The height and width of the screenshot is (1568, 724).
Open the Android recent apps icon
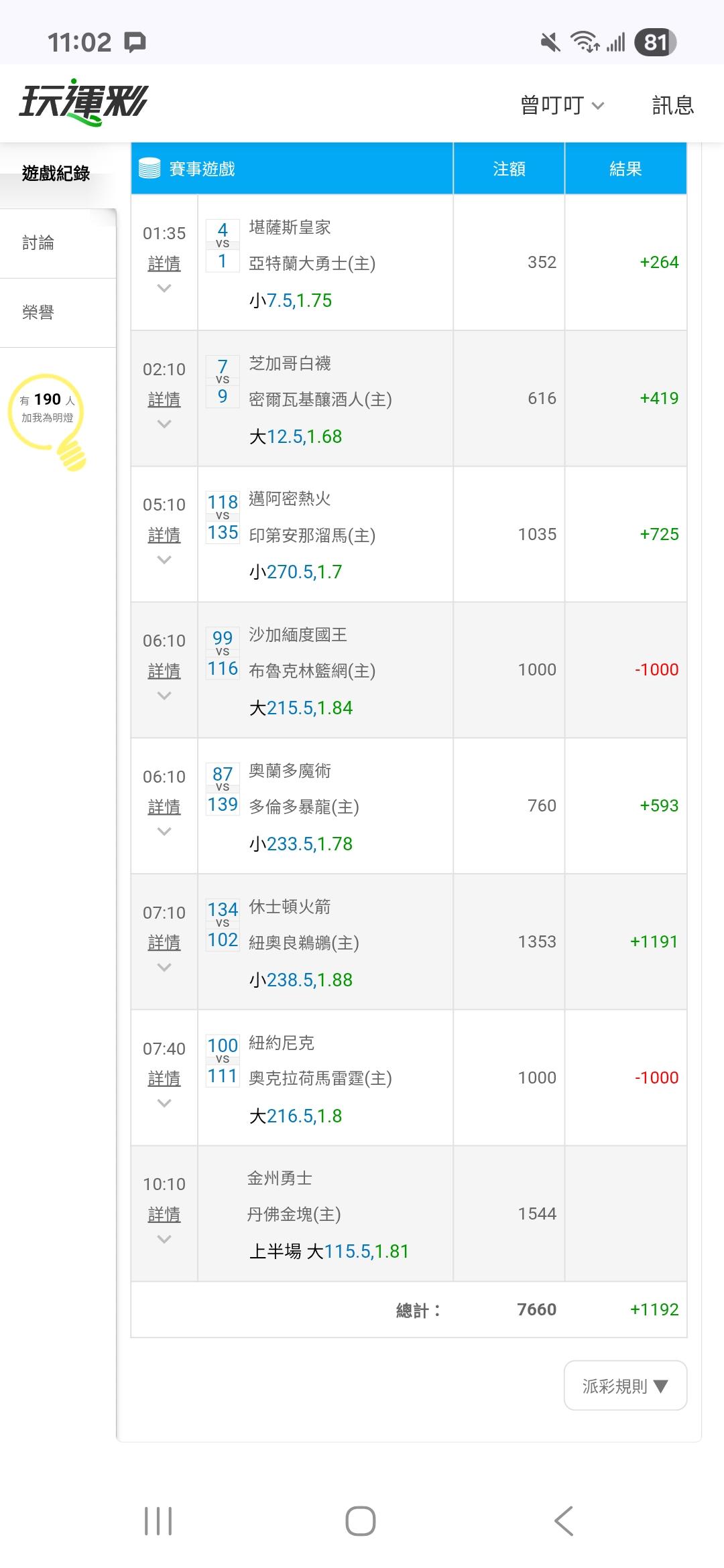pyautogui.click(x=158, y=1520)
